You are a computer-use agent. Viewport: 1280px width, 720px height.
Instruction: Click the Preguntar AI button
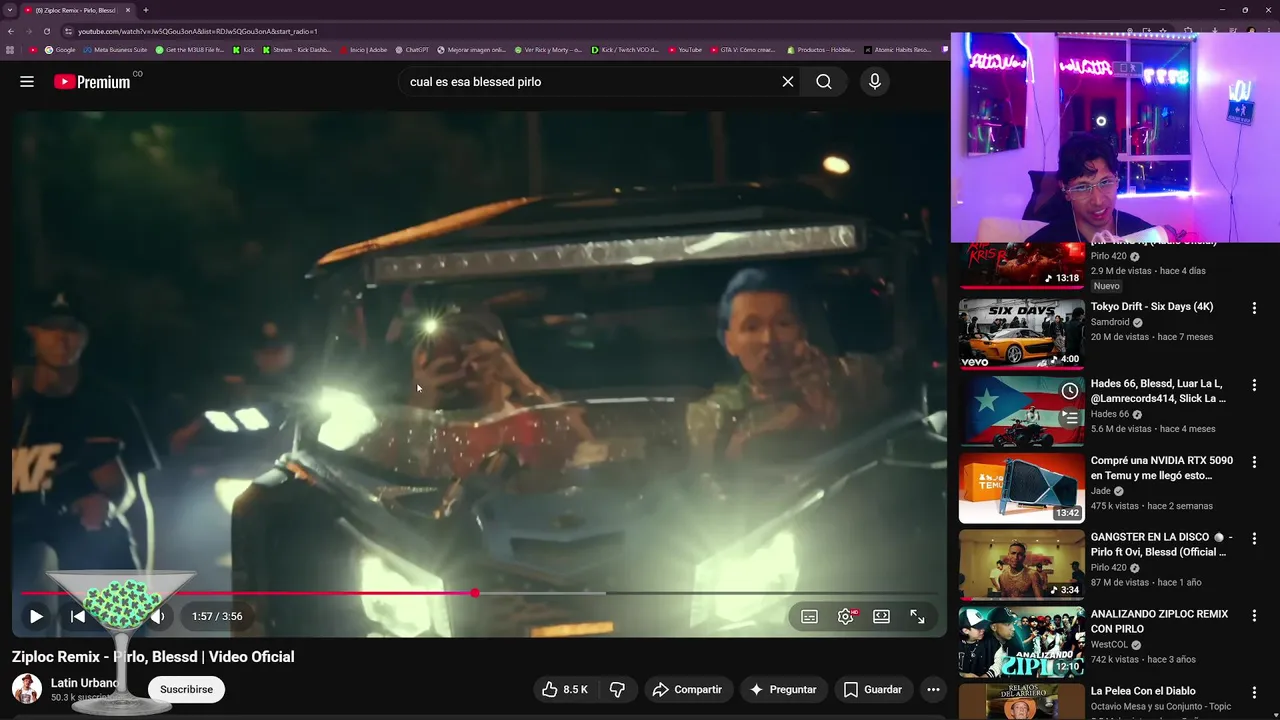[x=783, y=689]
